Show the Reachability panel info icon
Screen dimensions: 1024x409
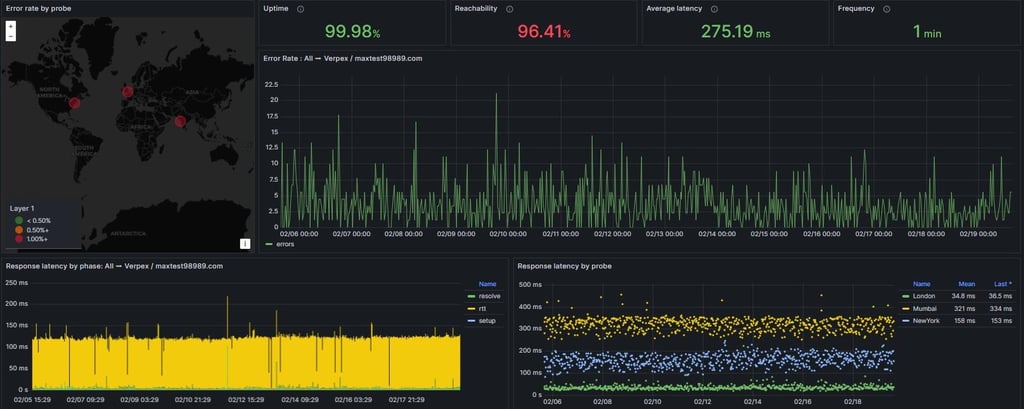point(509,9)
